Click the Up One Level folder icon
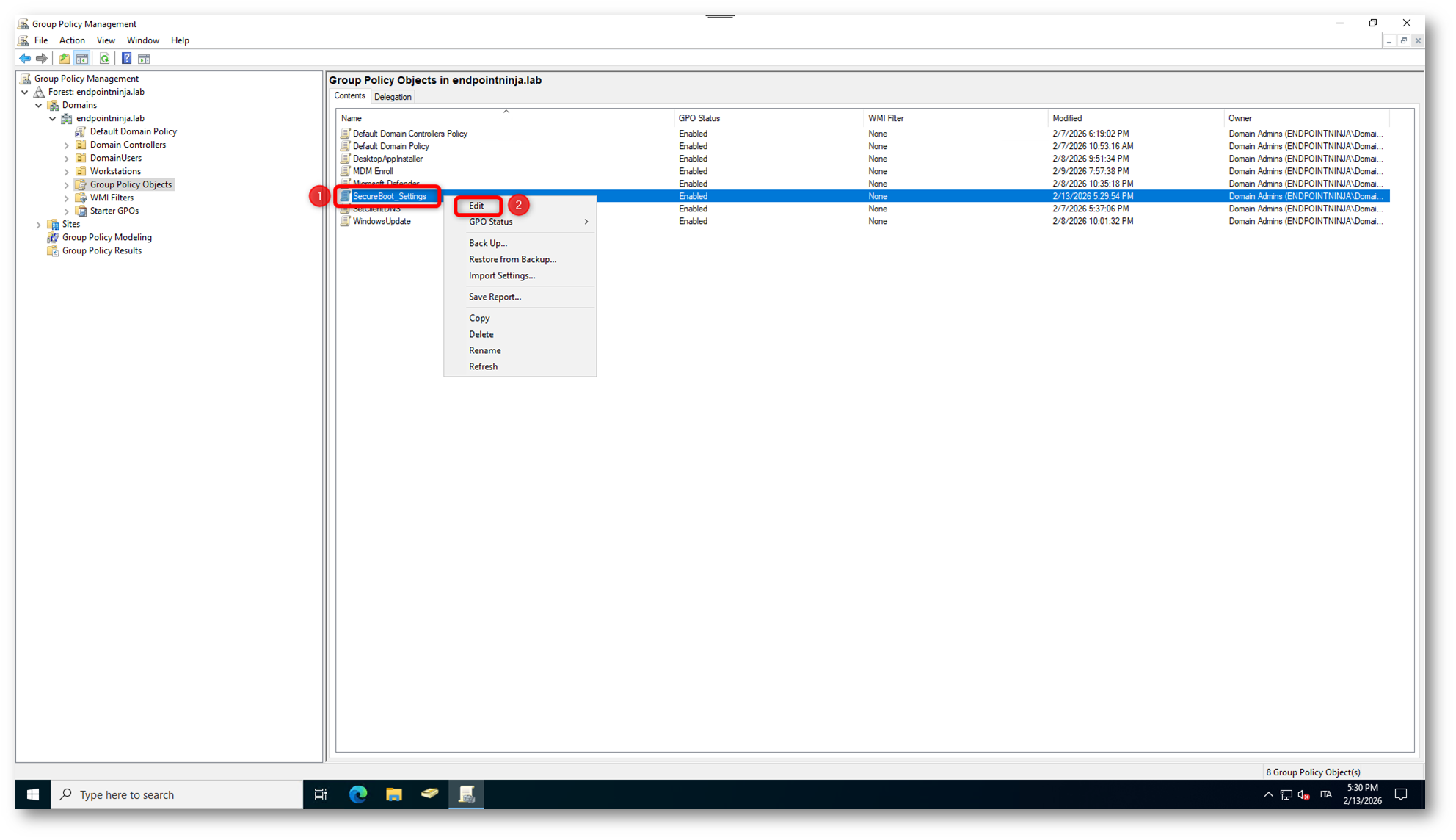This screenshot has height=840, width=1456. click(x=65, y=58)
